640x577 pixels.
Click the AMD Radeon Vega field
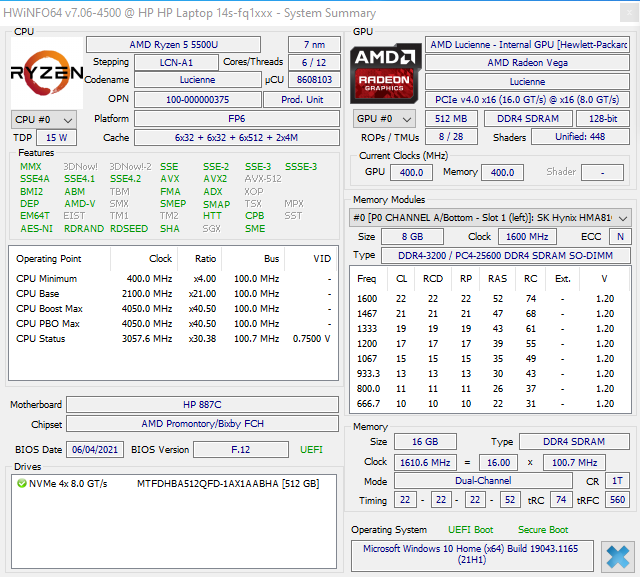pos(527,62)
